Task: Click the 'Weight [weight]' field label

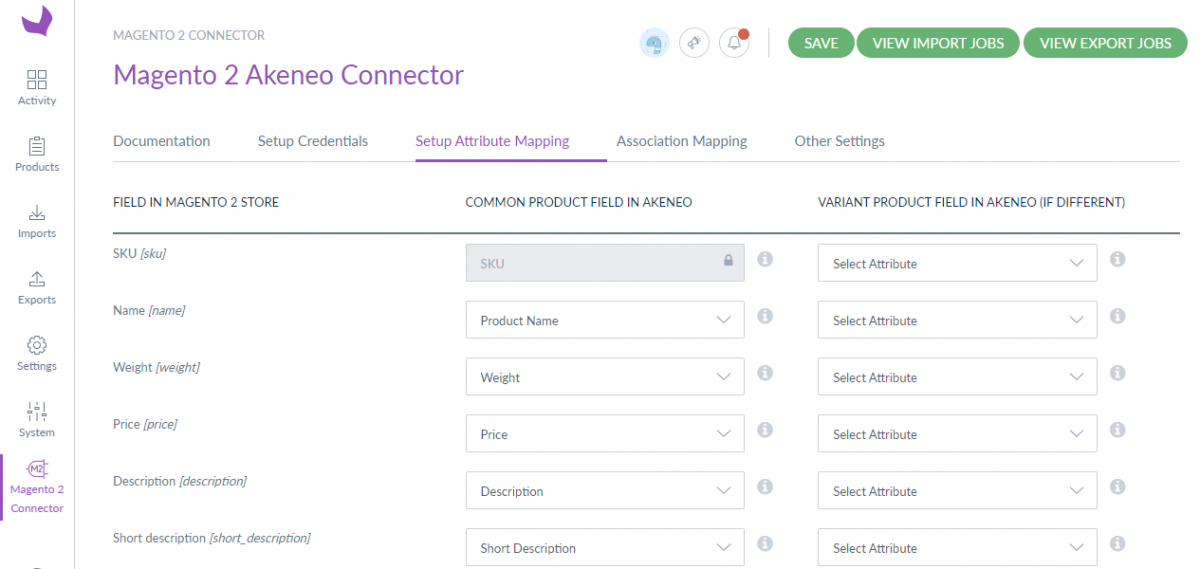Action: pyautogui.click(x=157, y=367)
